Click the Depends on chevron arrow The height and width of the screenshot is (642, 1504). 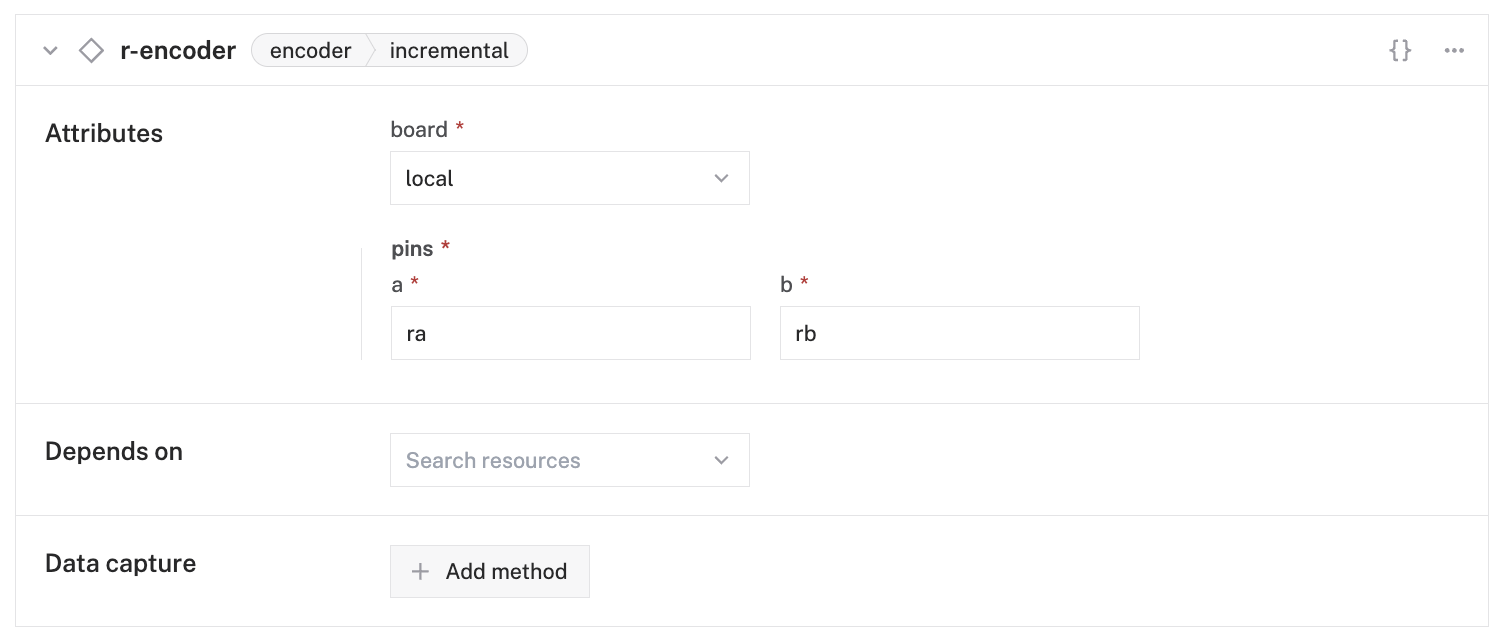coord(721,460)
